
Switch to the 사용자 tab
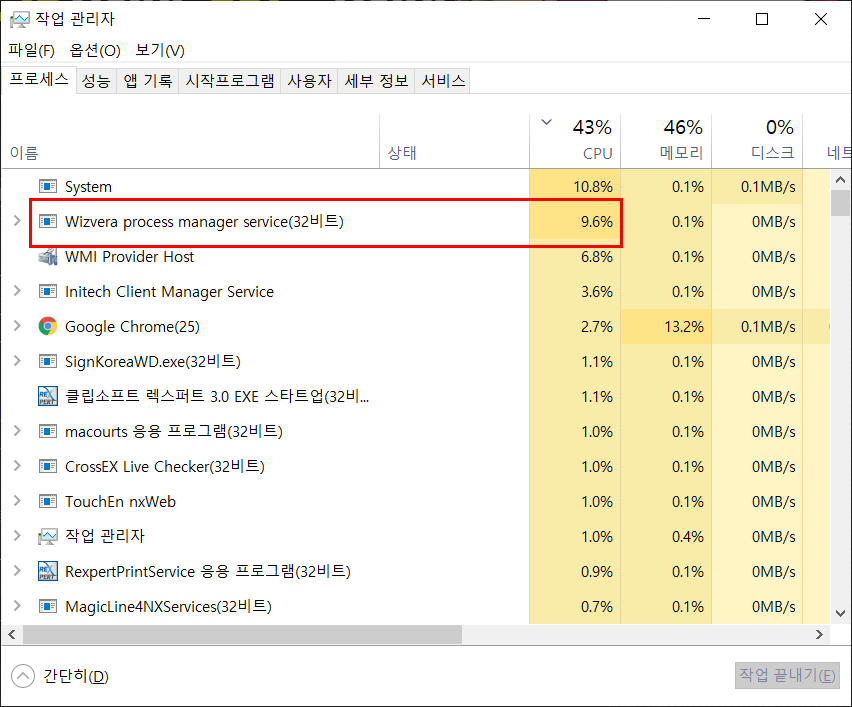pyautogui.click(x=309, y=81)
